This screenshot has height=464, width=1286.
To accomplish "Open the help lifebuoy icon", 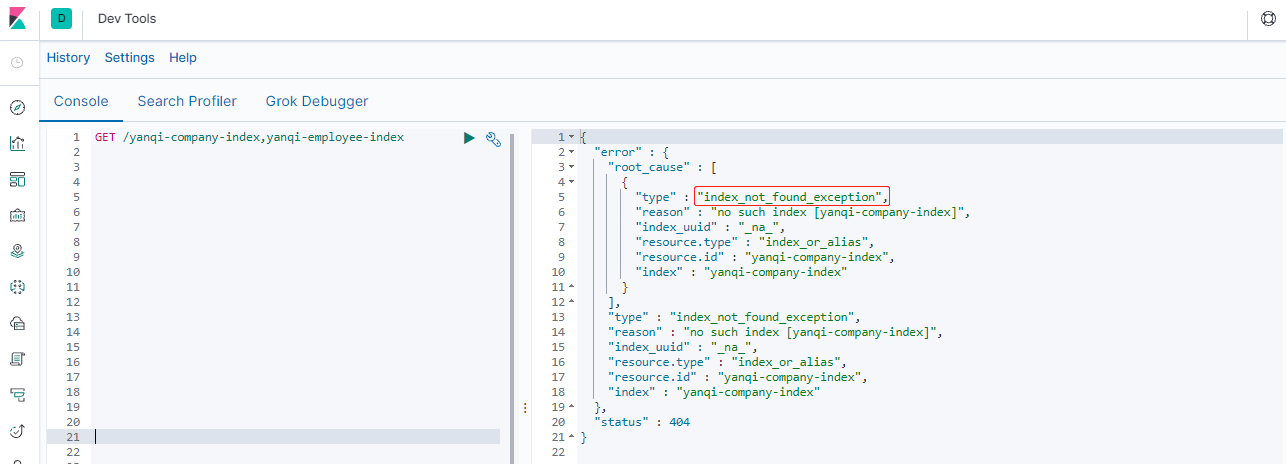I will [1268, 19].
